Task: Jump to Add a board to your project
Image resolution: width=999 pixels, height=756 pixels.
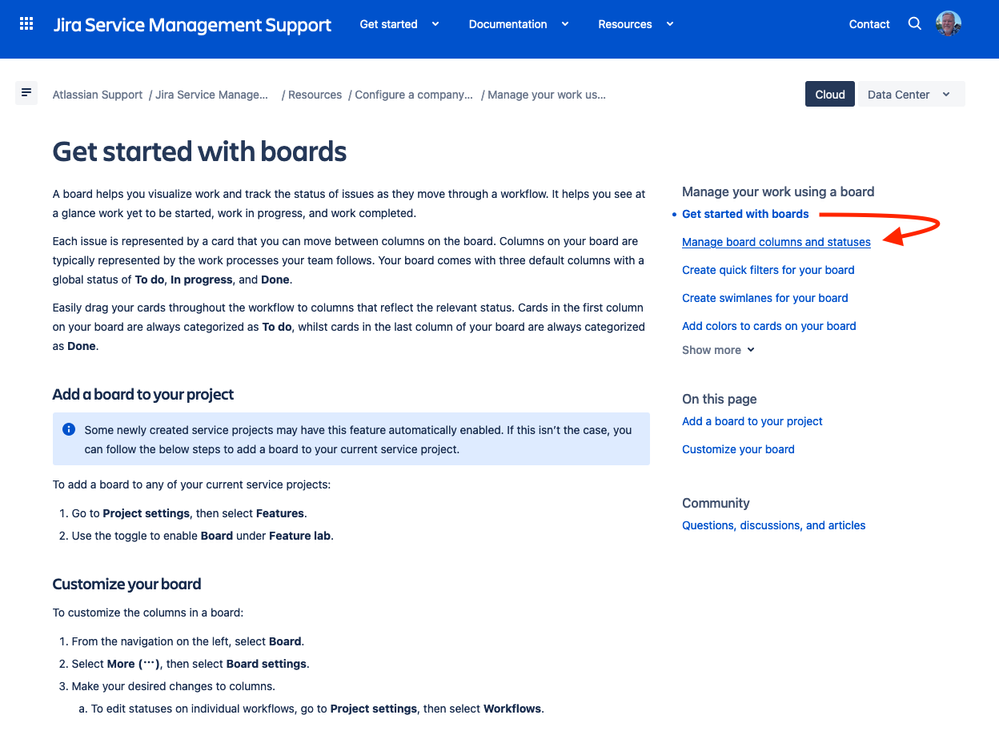Action: coord(752,421)
